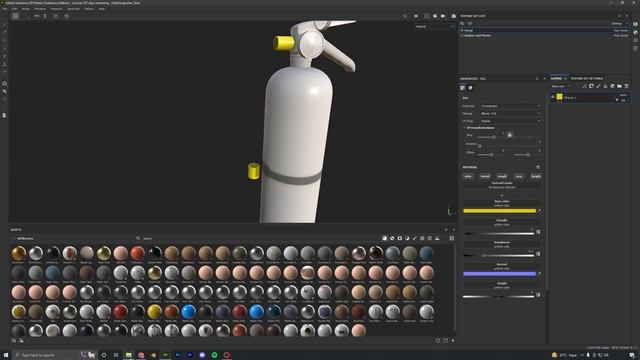640x360 pixels.
Task: Toggle visibility of Rubber and Plastic set
Action: (x=462, y=36)
